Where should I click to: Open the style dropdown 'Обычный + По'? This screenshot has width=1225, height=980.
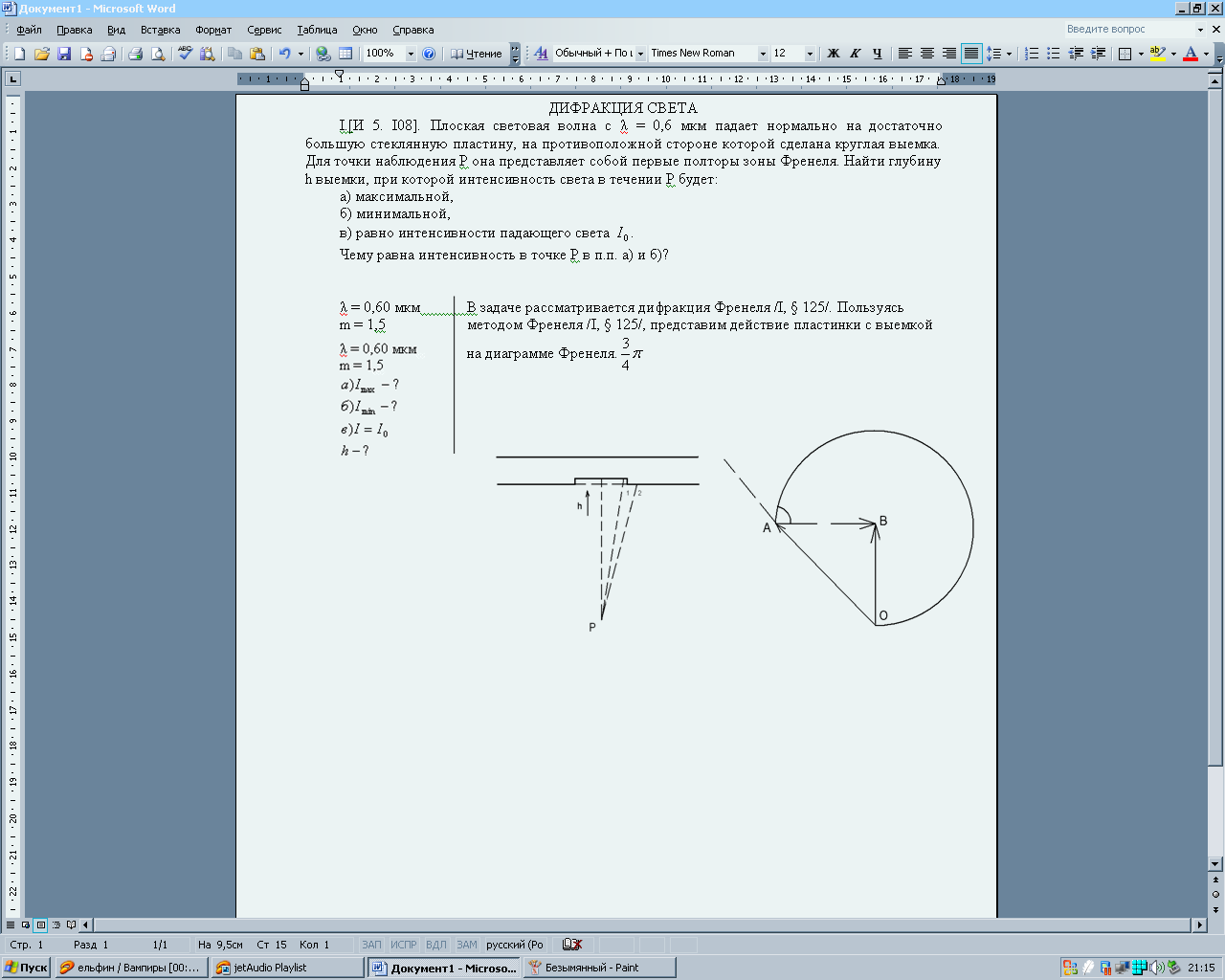(x=640, y=54)
